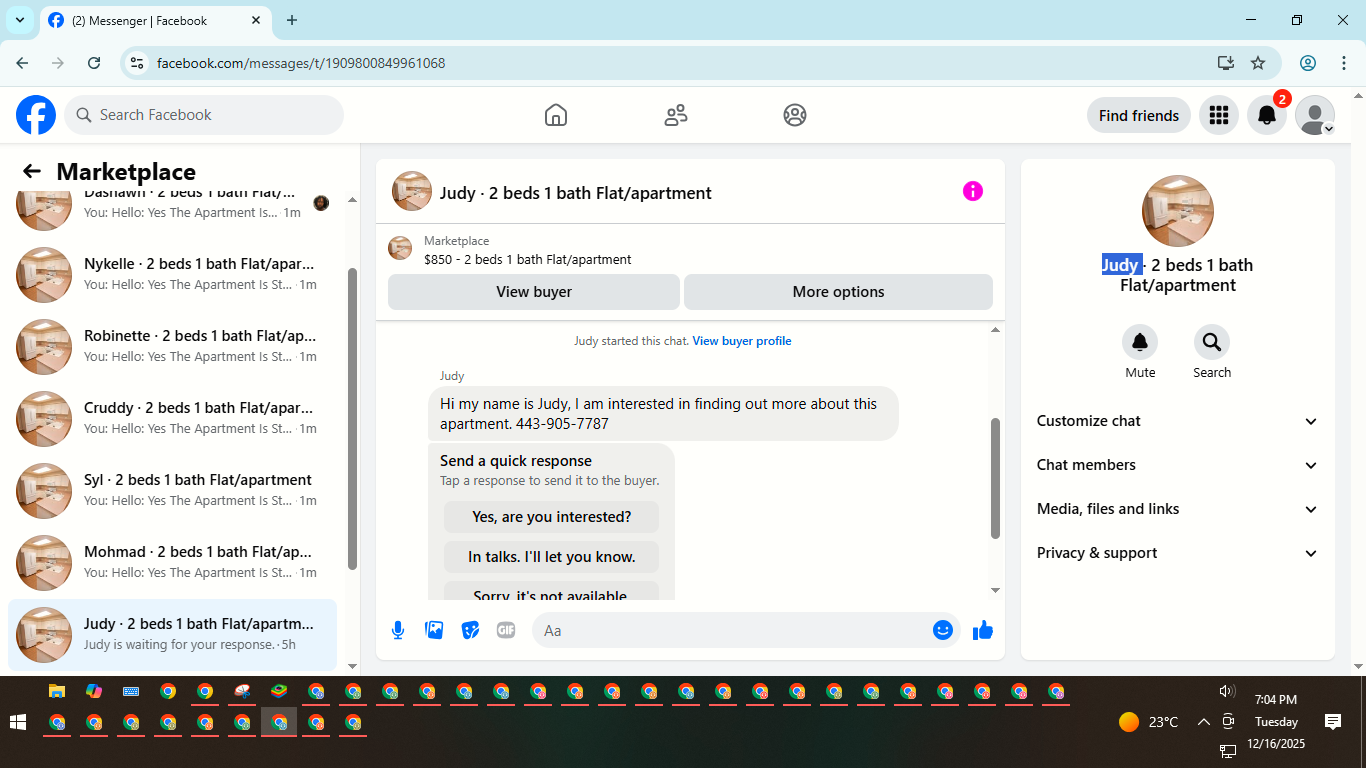Click the More options button
This screenshot has height=768, width=1366.
(838, 292)
